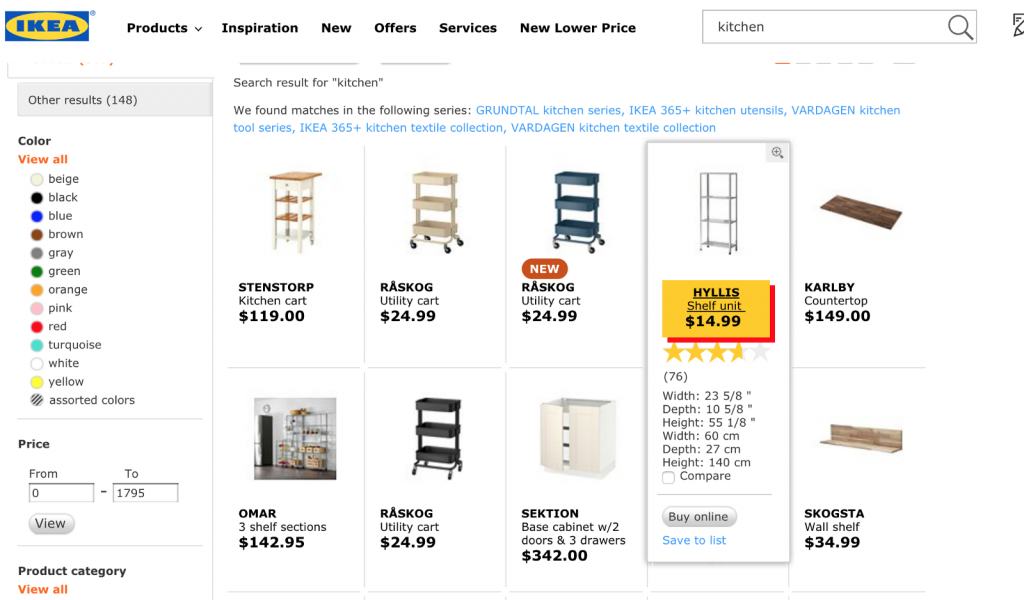
Task: Click the IKEA logo
Action: click(47, 26)
